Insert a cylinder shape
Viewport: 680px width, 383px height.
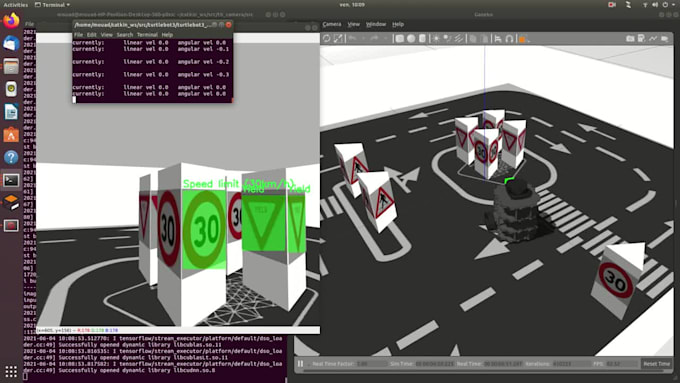[422, 39]
